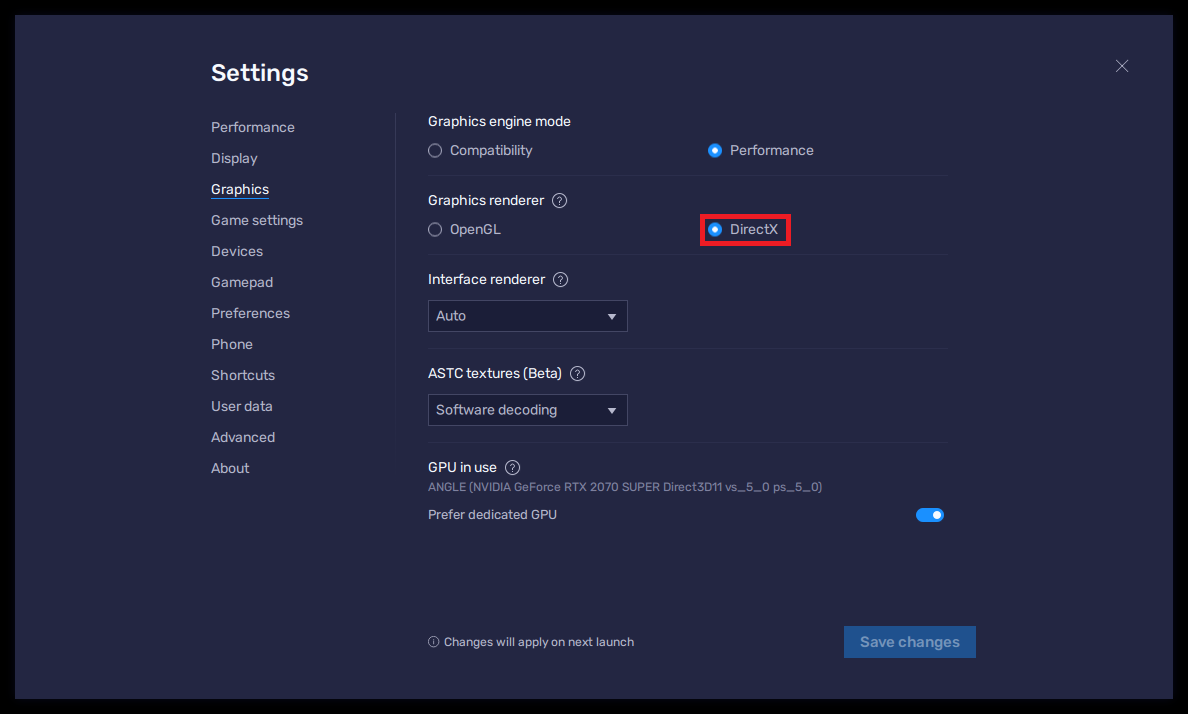Screen dimensions: 1188x714
Task: Open help for ASTC textures (Beta)
Action: click(x=577, y=373)
